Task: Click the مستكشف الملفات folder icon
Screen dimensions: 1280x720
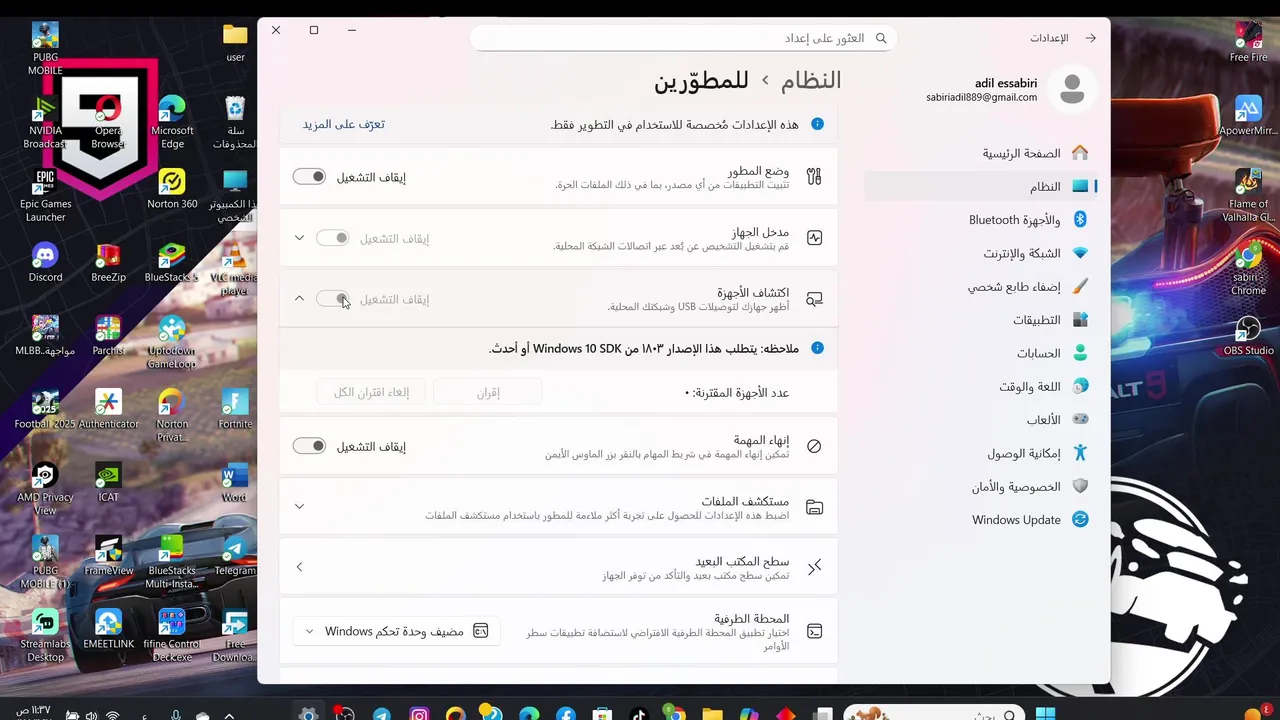Action: (814, 507)
